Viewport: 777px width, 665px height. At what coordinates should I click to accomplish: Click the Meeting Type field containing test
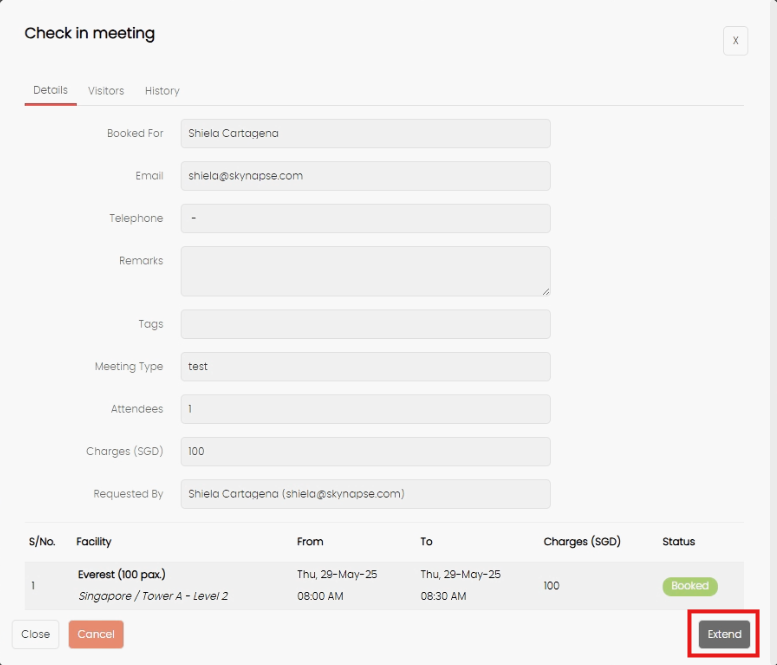pos(366,367)
